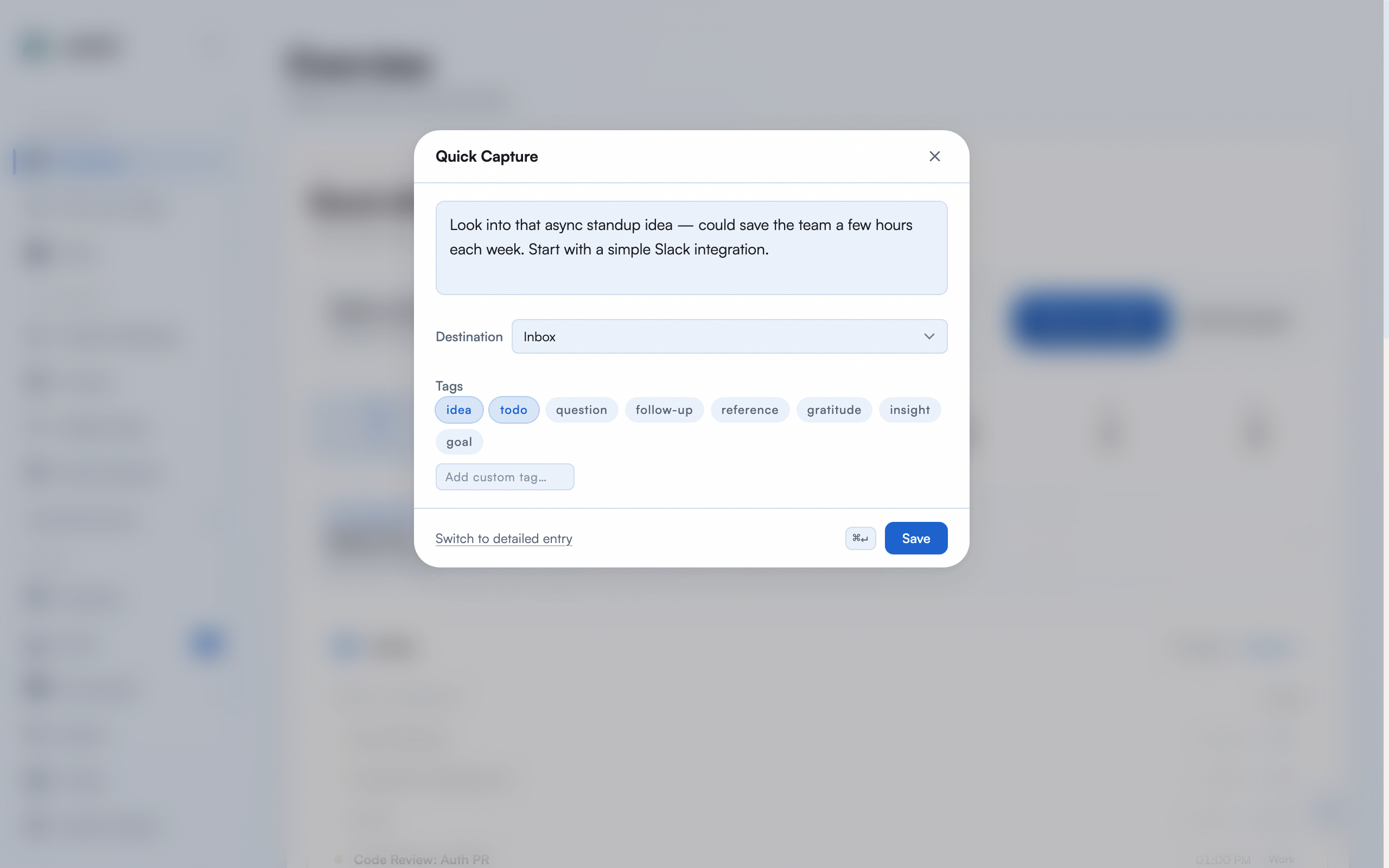Click the Tags section label

tap(449, 386)
